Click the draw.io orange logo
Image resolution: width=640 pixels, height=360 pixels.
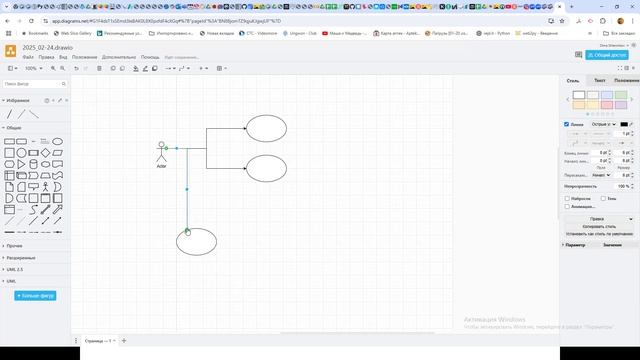11,51
